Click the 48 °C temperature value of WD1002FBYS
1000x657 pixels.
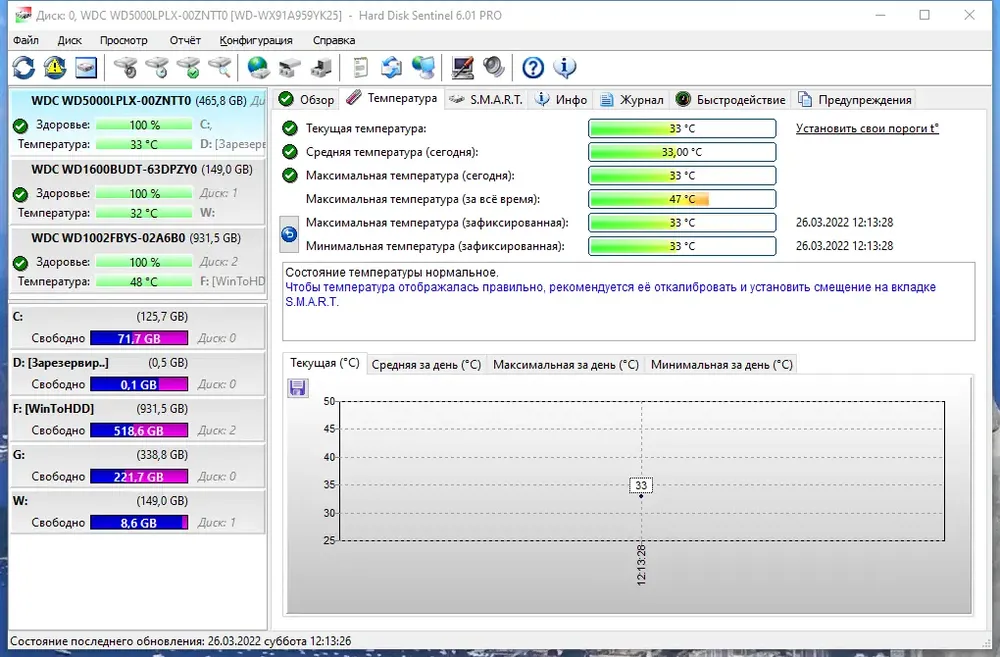tap(144, 281)
